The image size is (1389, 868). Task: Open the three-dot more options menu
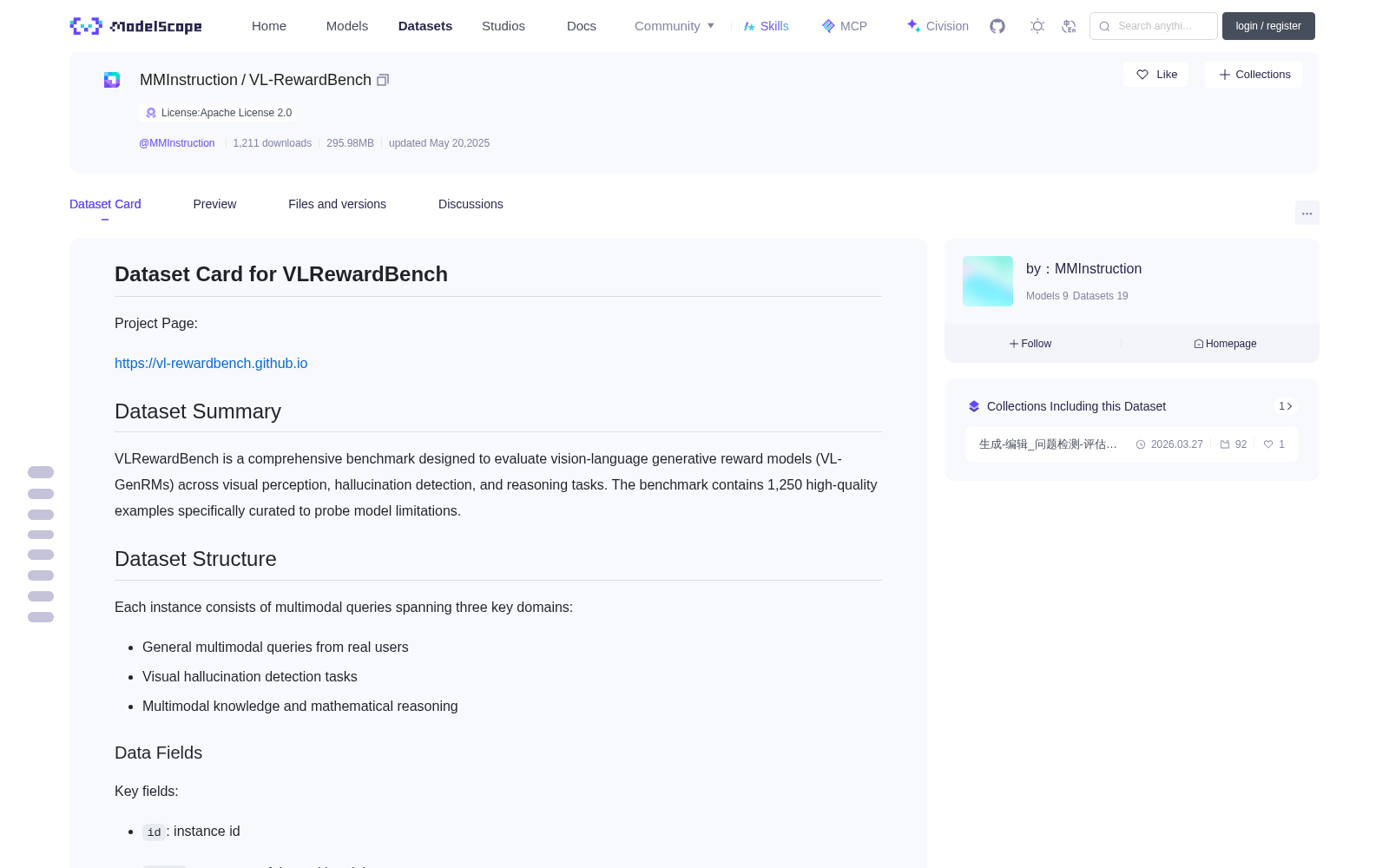click(x=1307, y=213)
